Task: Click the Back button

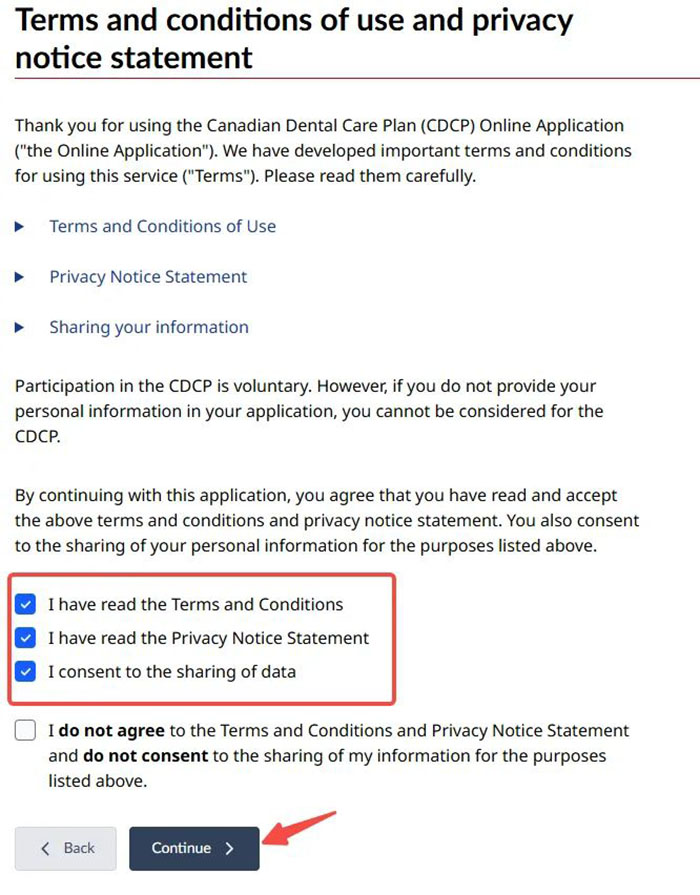Action: point(66,848)
